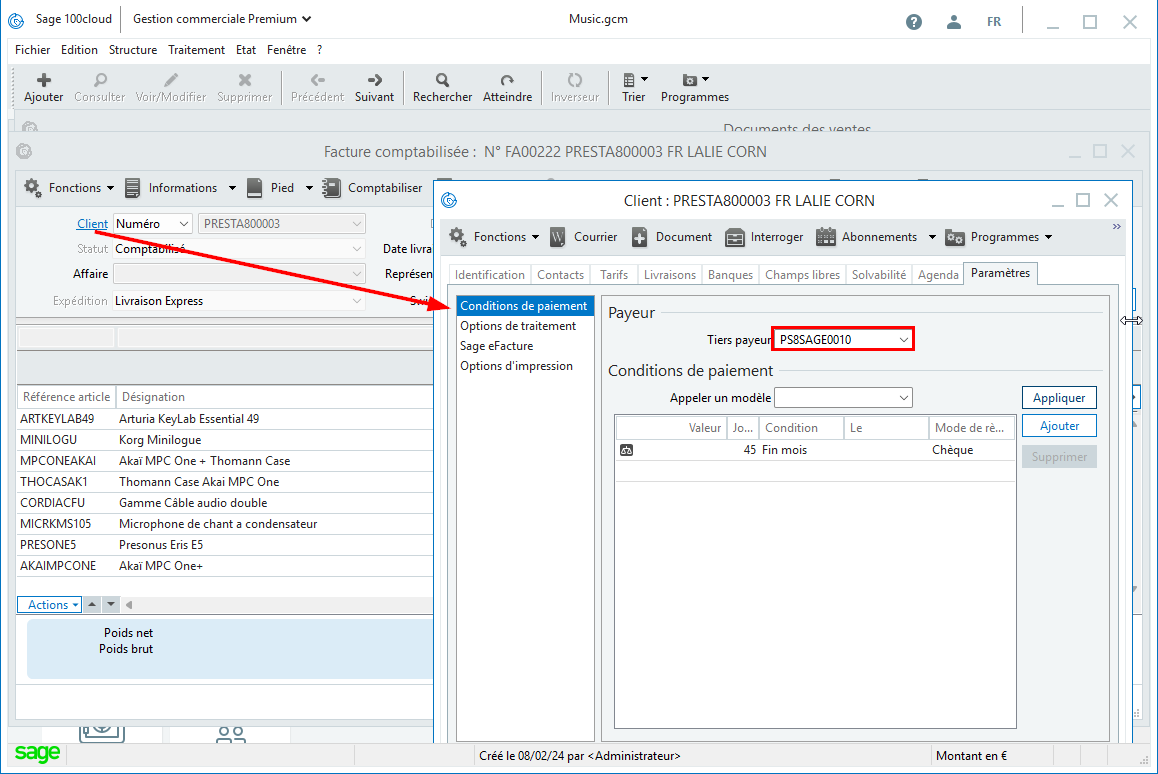Select Options de traitement in side list

pyautogui.click(x=518, y=326)
